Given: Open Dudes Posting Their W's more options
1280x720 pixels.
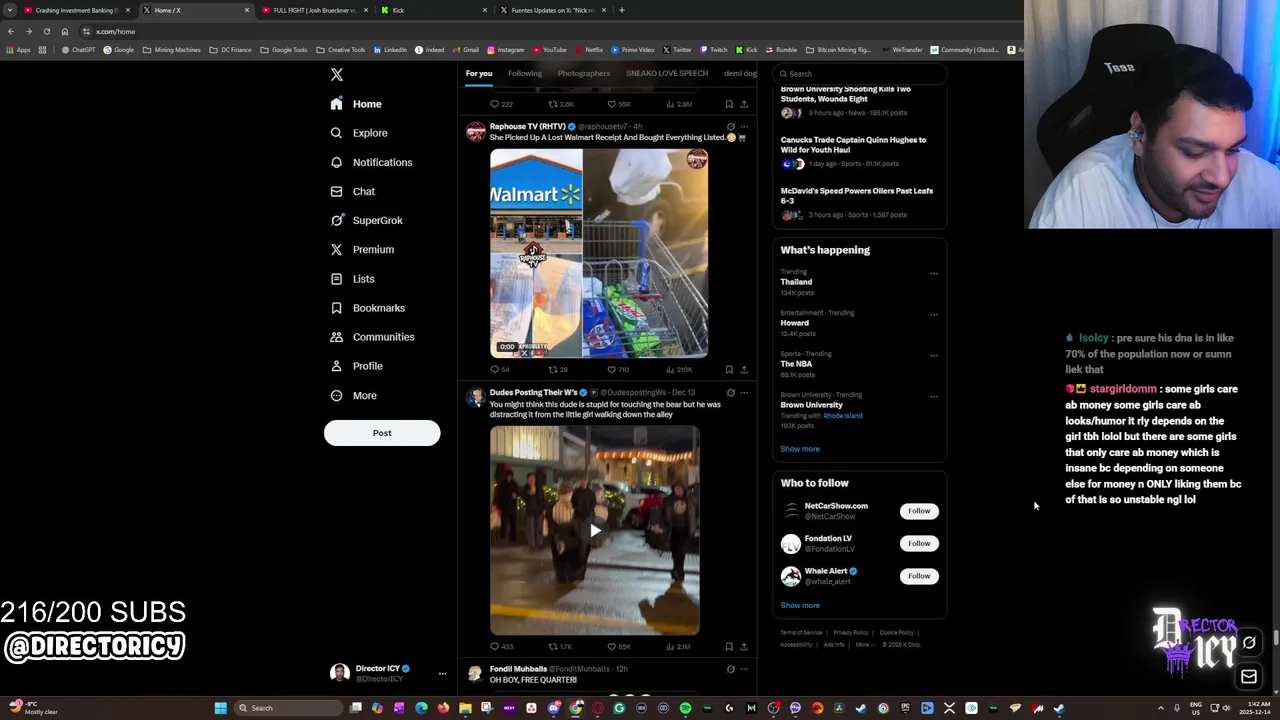Looking at the screenshot, I should 744,393.
